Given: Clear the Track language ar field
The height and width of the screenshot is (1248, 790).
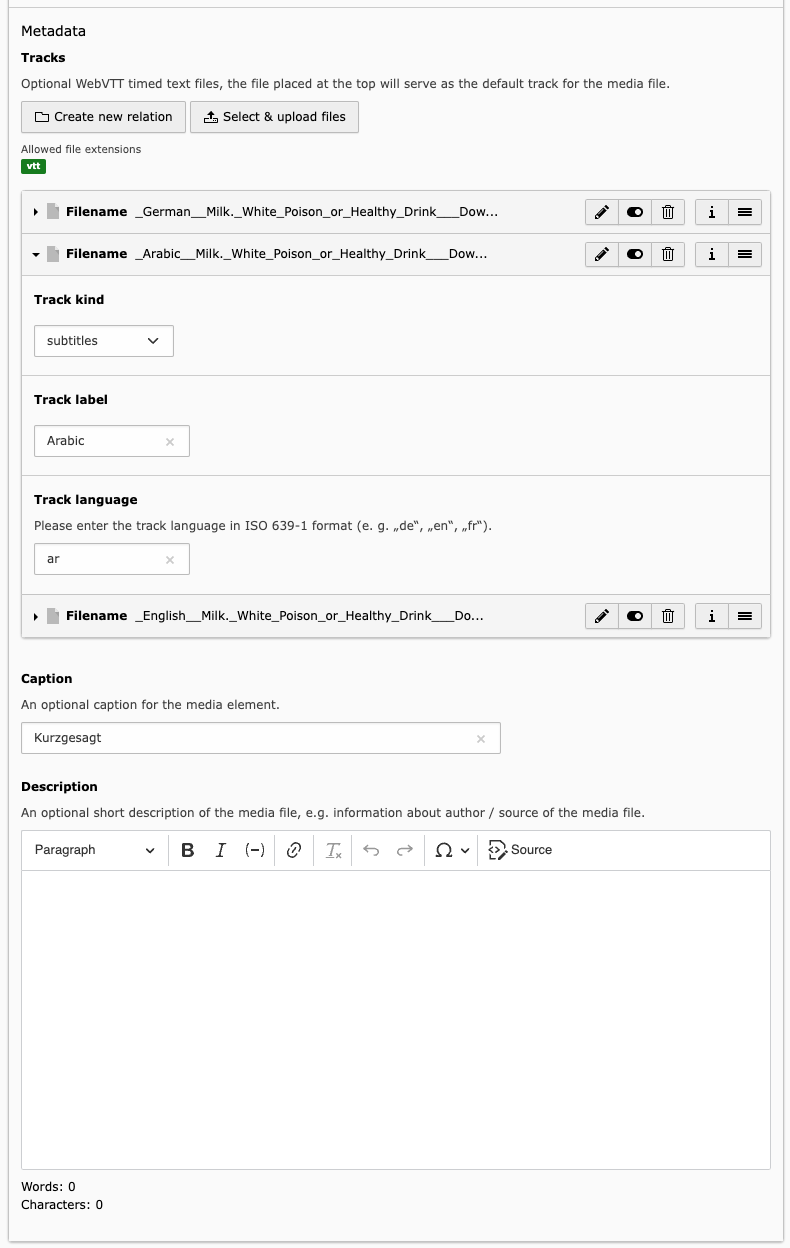Looking at the screenshot, I should [170, 559].
